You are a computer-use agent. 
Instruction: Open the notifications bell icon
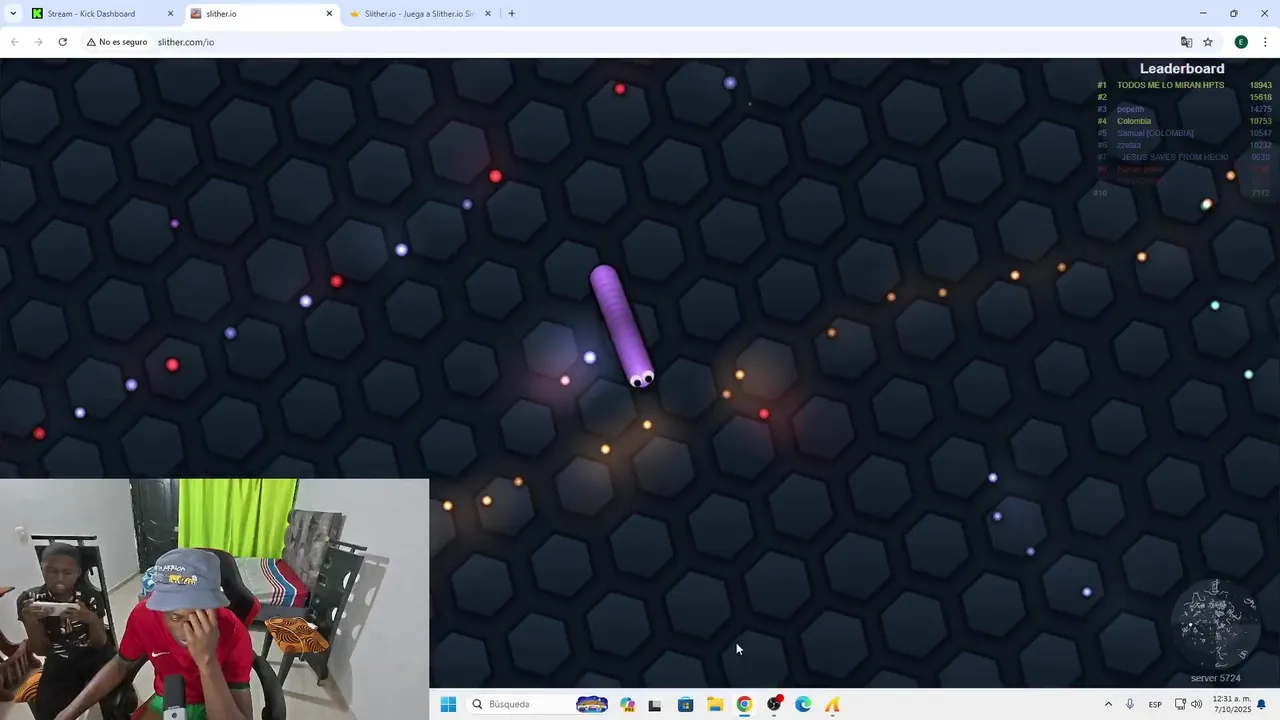[1262, 704]
